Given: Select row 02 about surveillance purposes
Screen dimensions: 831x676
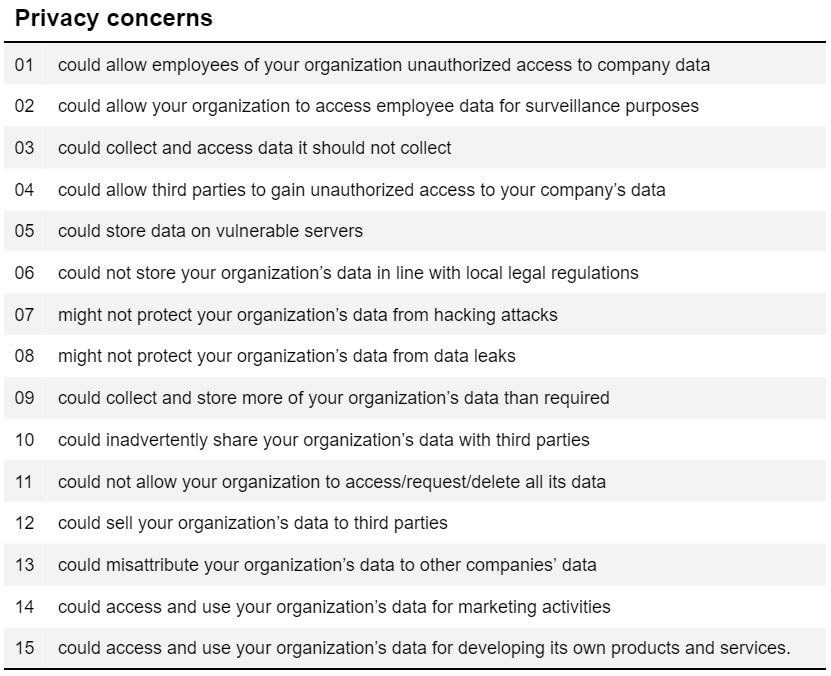Looking at the screenshot, I should click(x=415, y=106).
